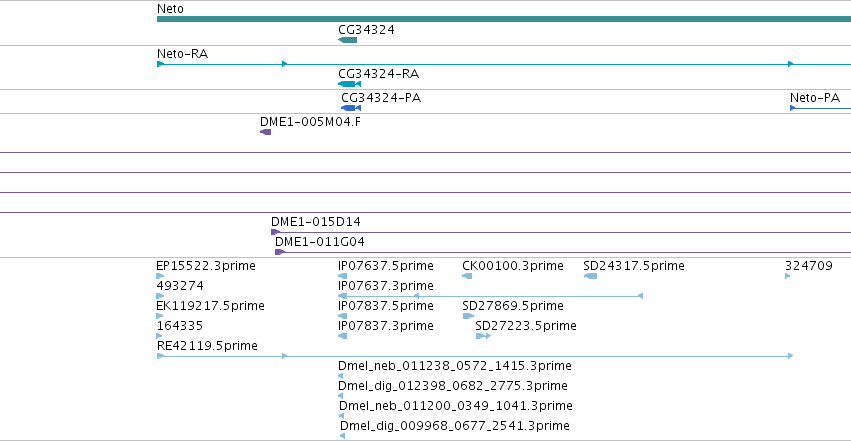Select the 164335 EST arrow
Image resolution: width=851 pixels, height=441 pixels.
click(x=159, y=336)
